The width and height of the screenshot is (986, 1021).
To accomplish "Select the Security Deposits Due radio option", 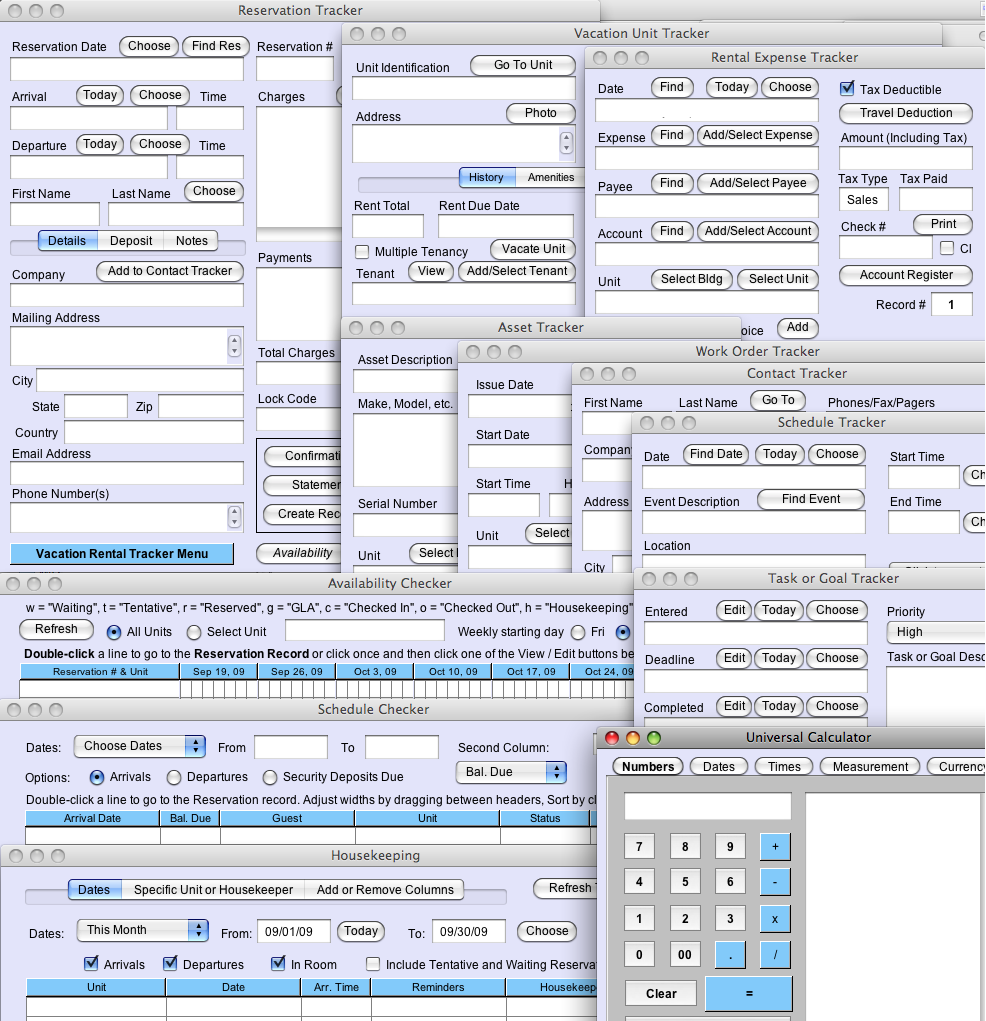I will click(270, 777).
